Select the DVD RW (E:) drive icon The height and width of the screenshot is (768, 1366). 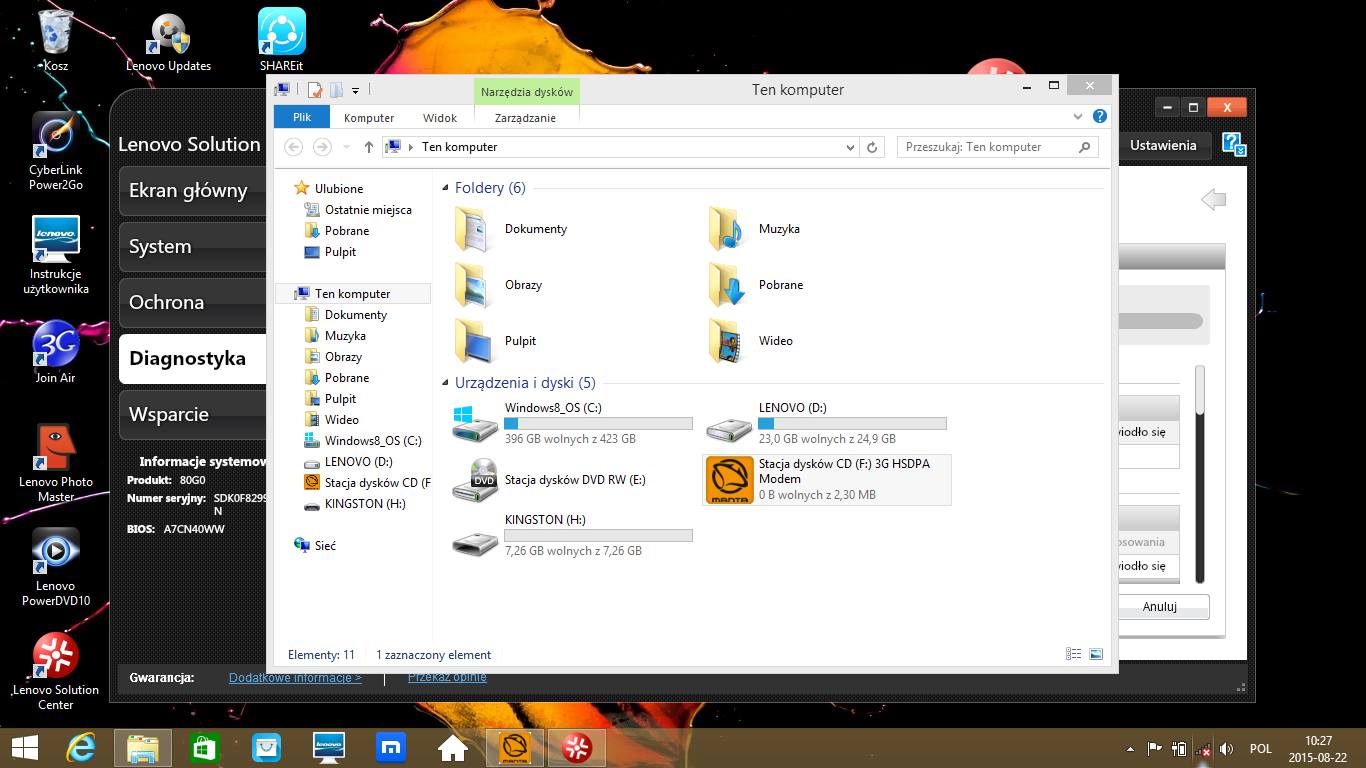(x=474, y=480)
